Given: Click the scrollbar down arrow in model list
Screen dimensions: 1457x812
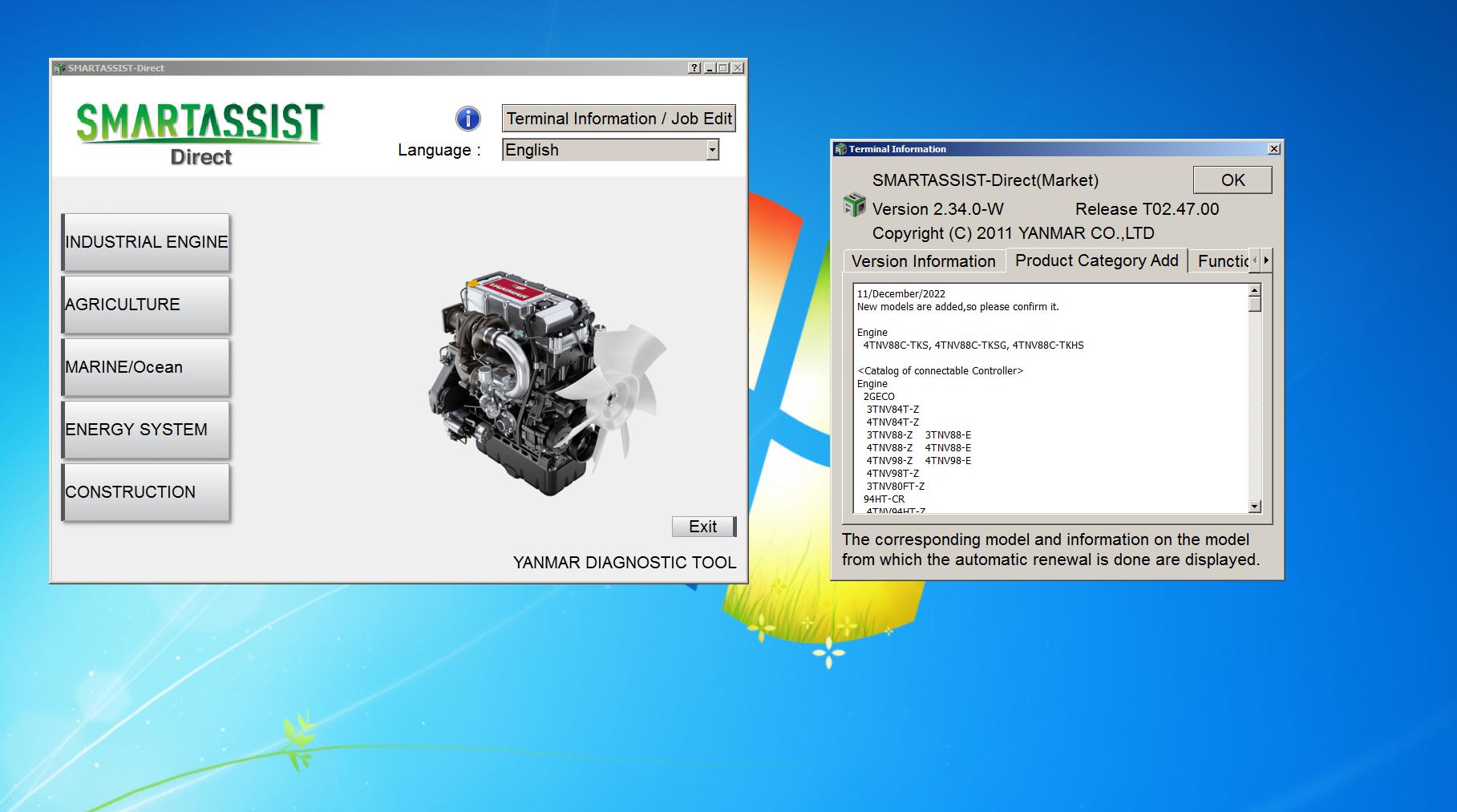Looking at the screenshot, I should (1254, 505).
